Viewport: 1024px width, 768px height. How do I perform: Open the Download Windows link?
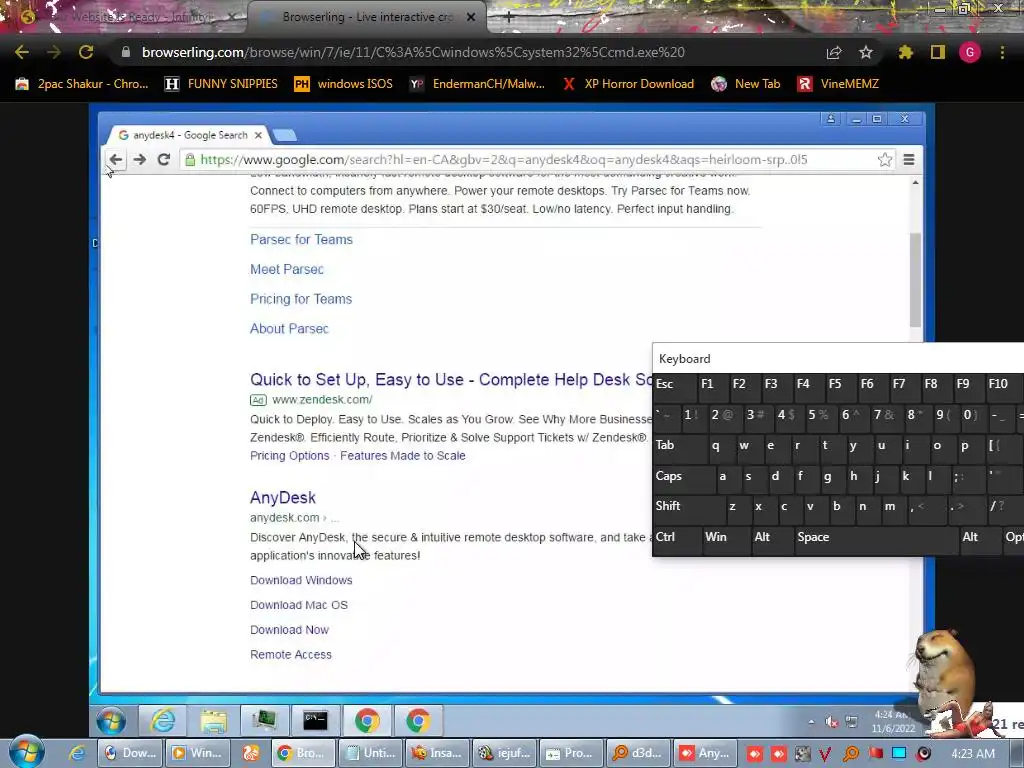click(x=301, y=580)
